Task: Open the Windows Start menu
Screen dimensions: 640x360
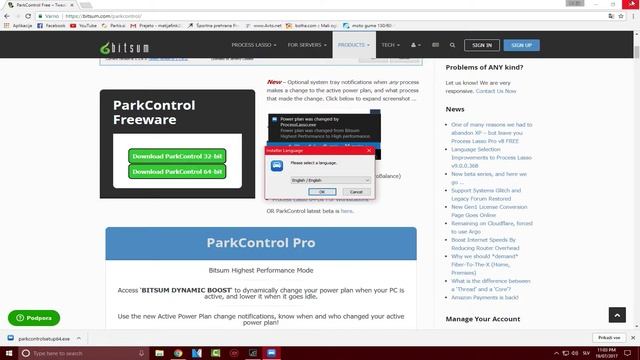Action: (x=9, y=353)
